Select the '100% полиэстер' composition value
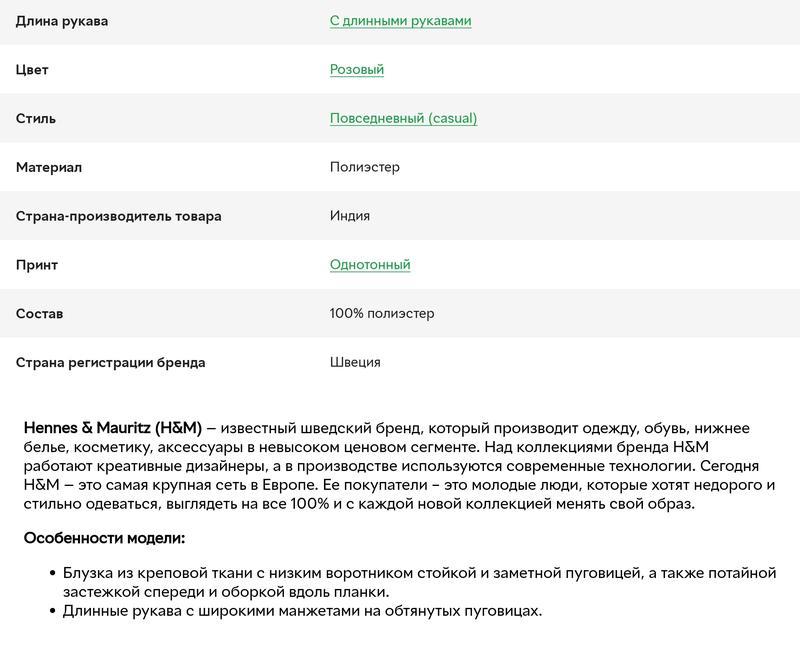Image resolution: width=800 pixels, height=650 pixels. pos(382,314)
